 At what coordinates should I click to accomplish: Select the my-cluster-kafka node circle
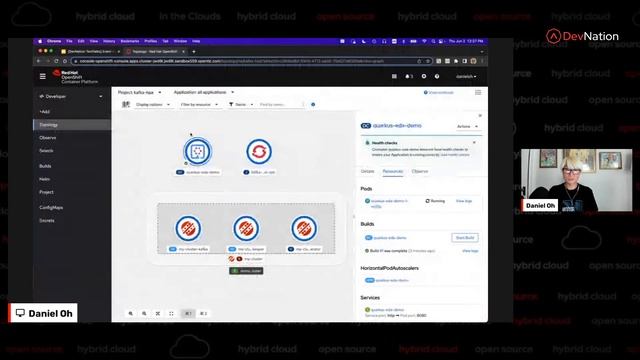coord(188,229)
